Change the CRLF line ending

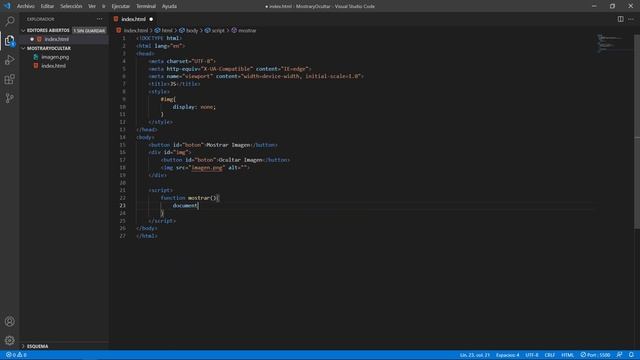point(550,355)
